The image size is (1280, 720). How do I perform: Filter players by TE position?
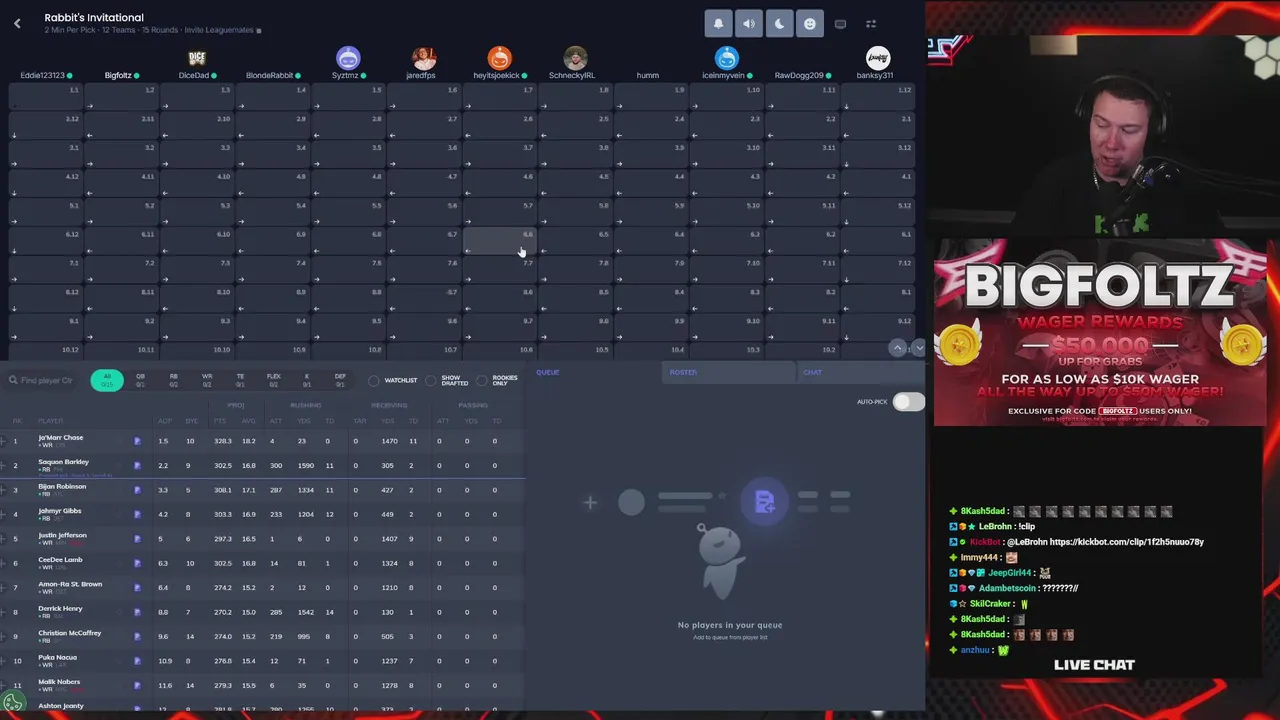pos(240,380)
